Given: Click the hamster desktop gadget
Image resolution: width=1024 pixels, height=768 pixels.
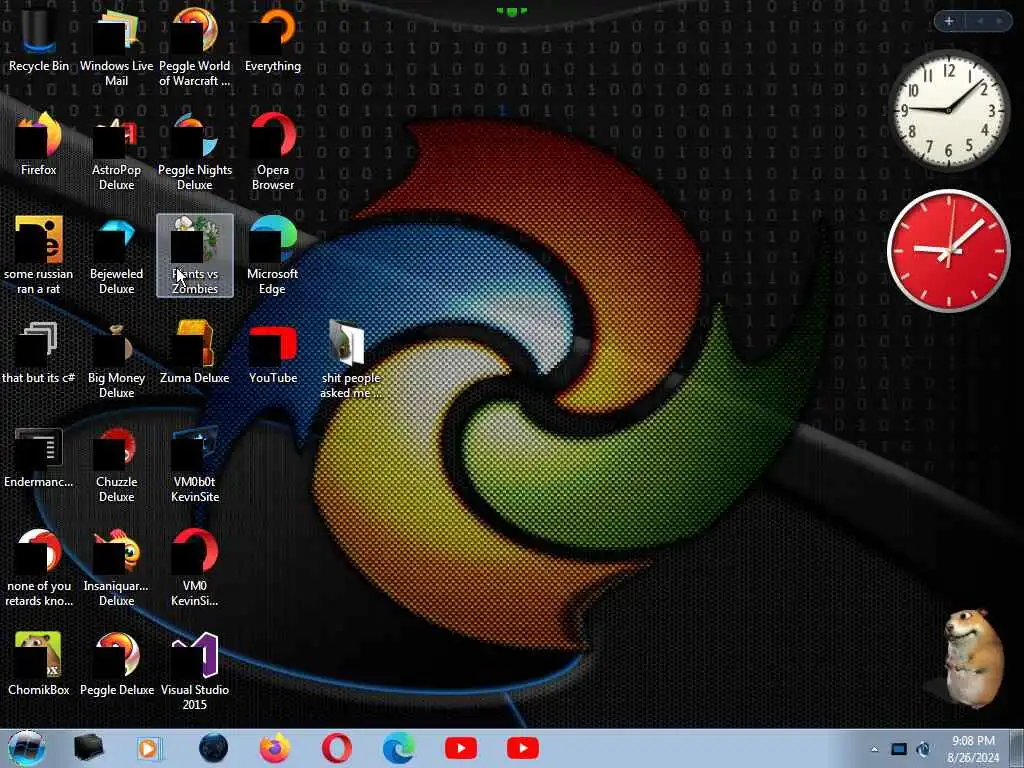Looking at the screenshot, I should (972, 658).
